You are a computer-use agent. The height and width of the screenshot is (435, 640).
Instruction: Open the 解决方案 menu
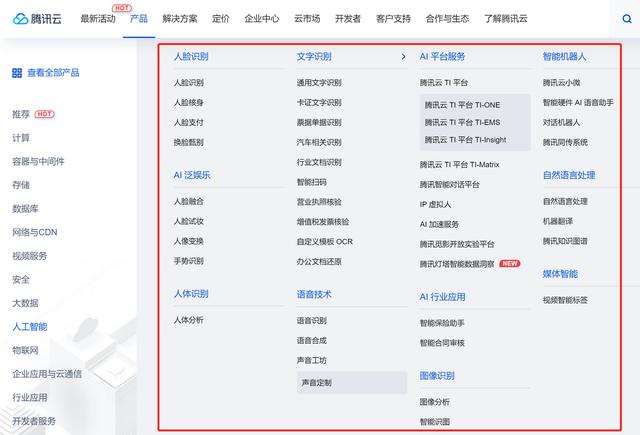[180, 19]
